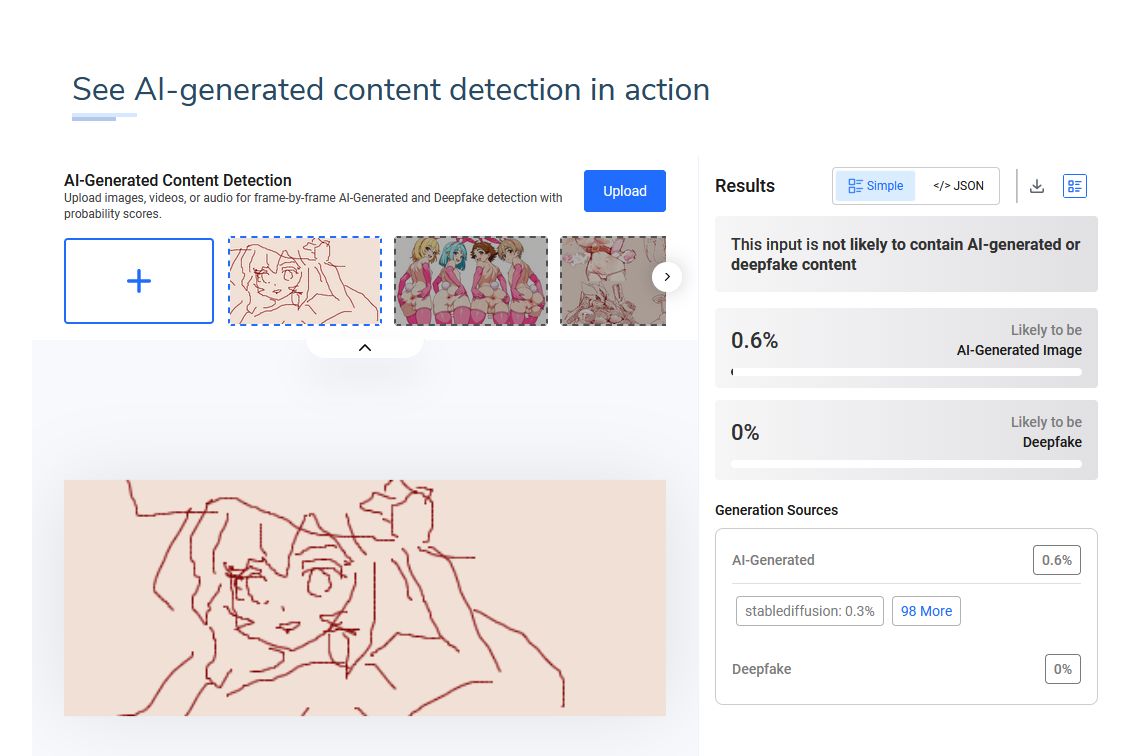Image resolution: width=1139 pixels, height=756 pixels.
Task: Switch results to JSON view
Action: pyautogui.click(x=958, y=186)
